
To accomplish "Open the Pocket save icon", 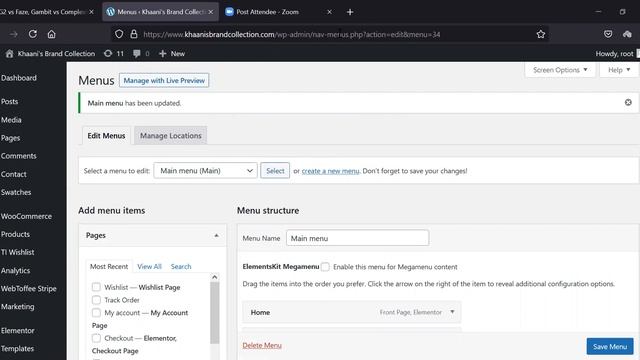I will click(608, 34).
